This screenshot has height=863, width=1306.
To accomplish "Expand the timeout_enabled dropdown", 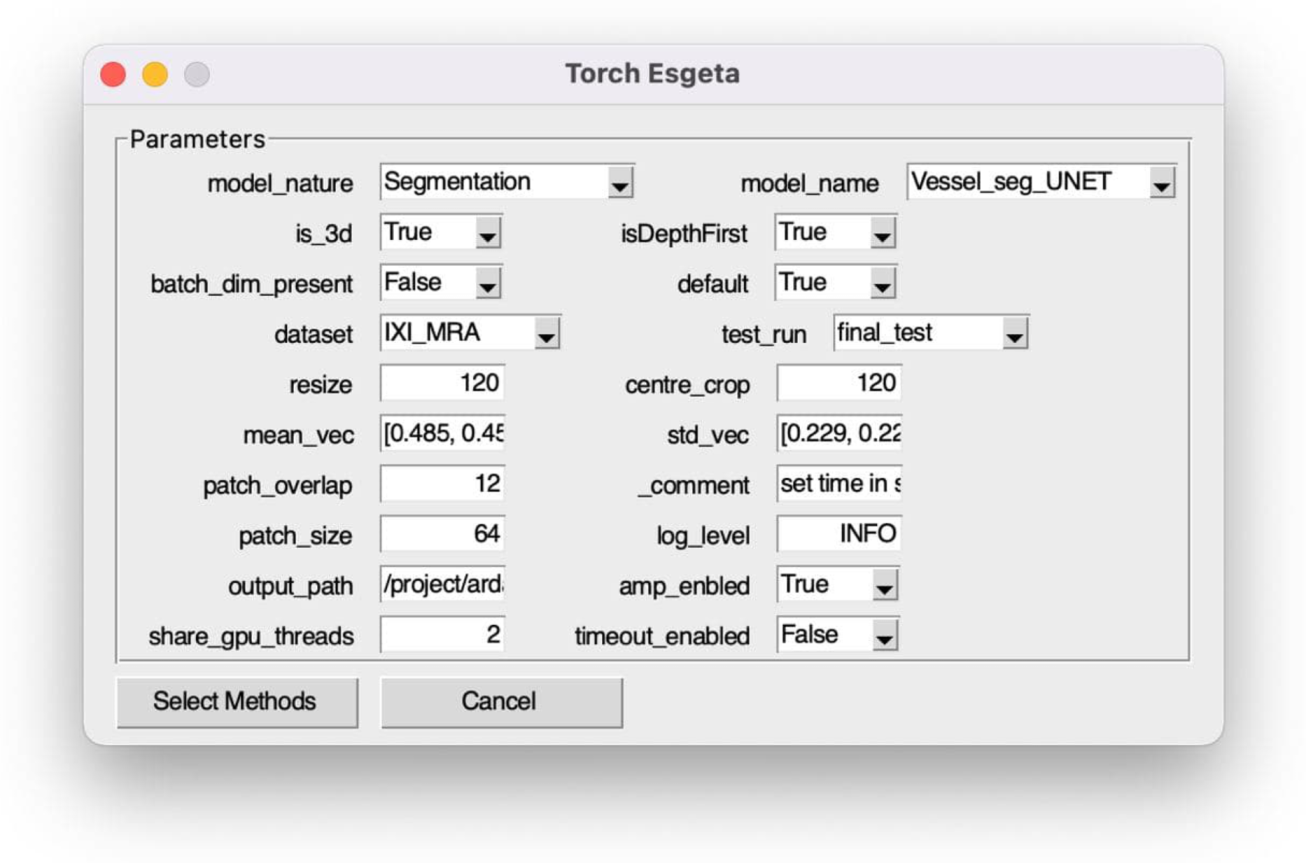I will [838, 635].
